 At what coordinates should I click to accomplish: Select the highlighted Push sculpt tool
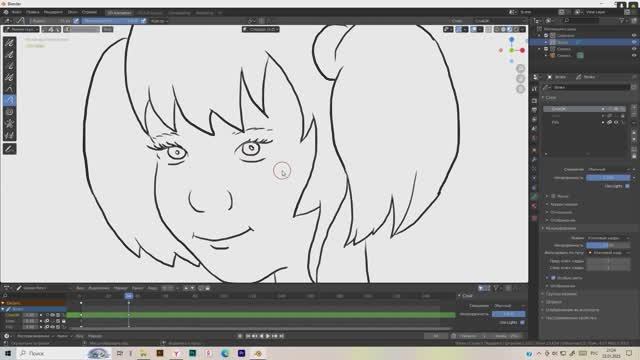(9, 100)
